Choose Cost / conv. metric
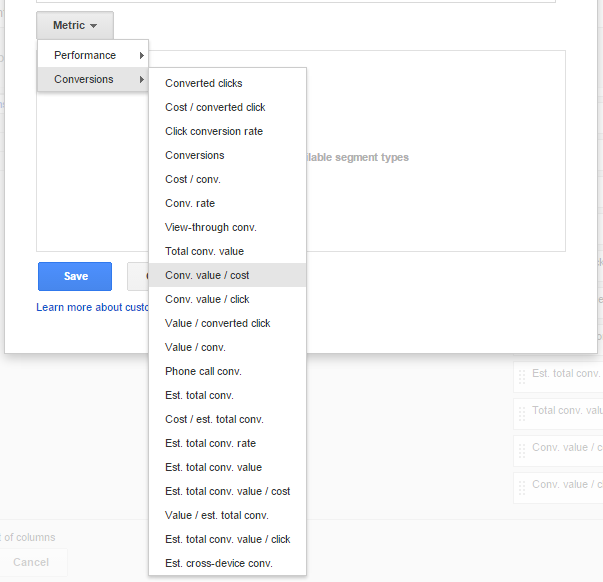Screen dimensions: 603x582 point(227,179)
